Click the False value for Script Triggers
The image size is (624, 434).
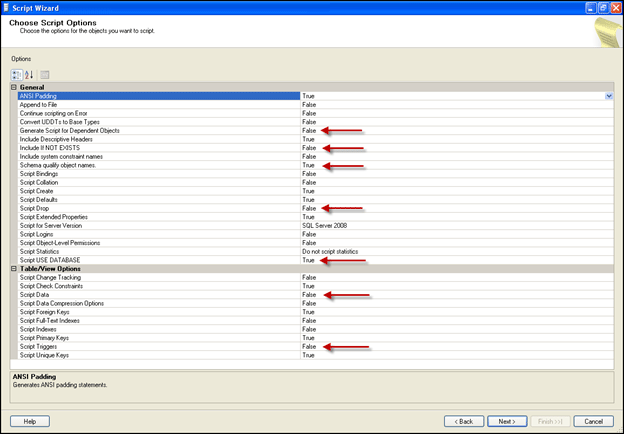[309, 346]
